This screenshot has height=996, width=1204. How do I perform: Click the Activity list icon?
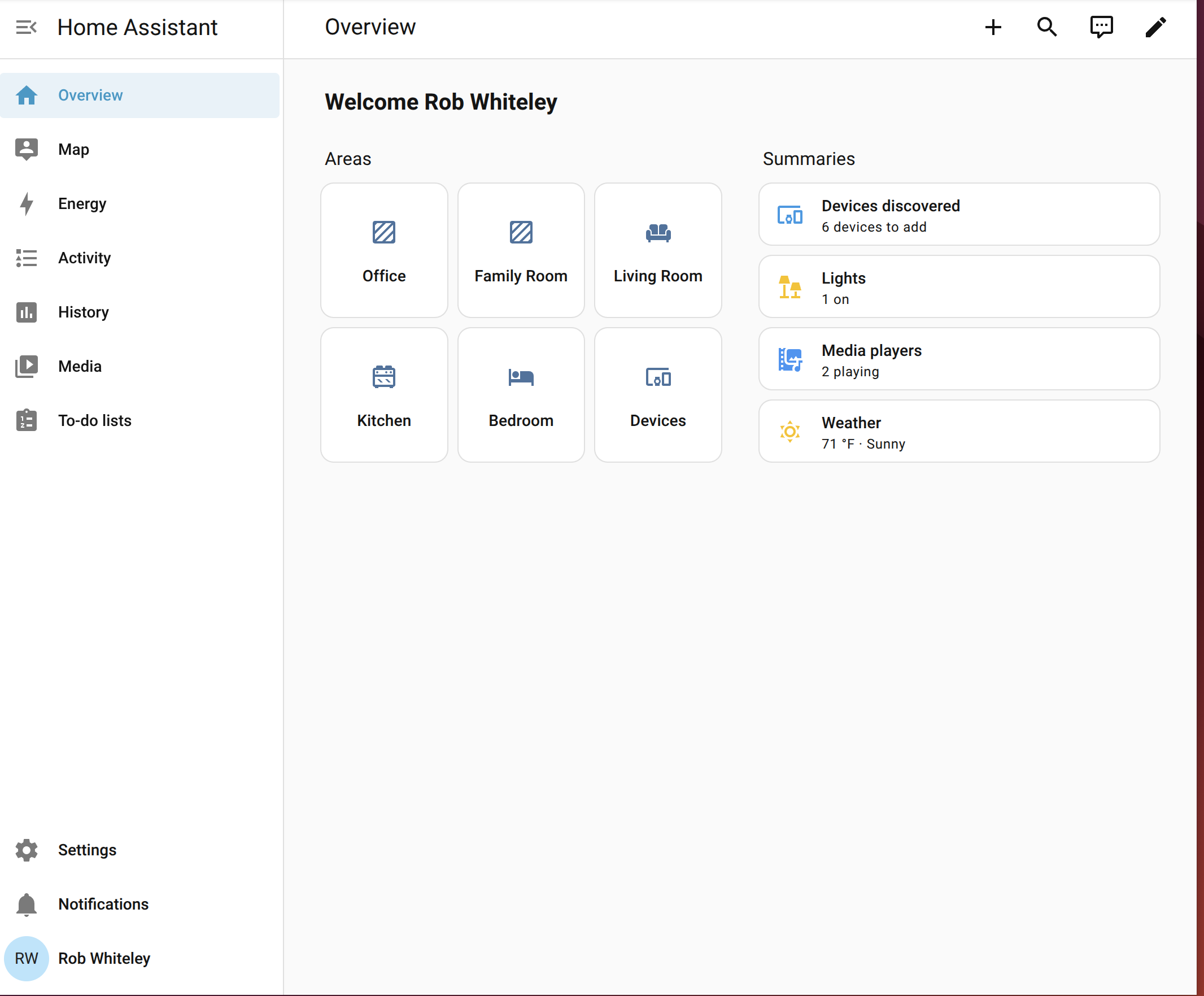[x=27, y=258]
